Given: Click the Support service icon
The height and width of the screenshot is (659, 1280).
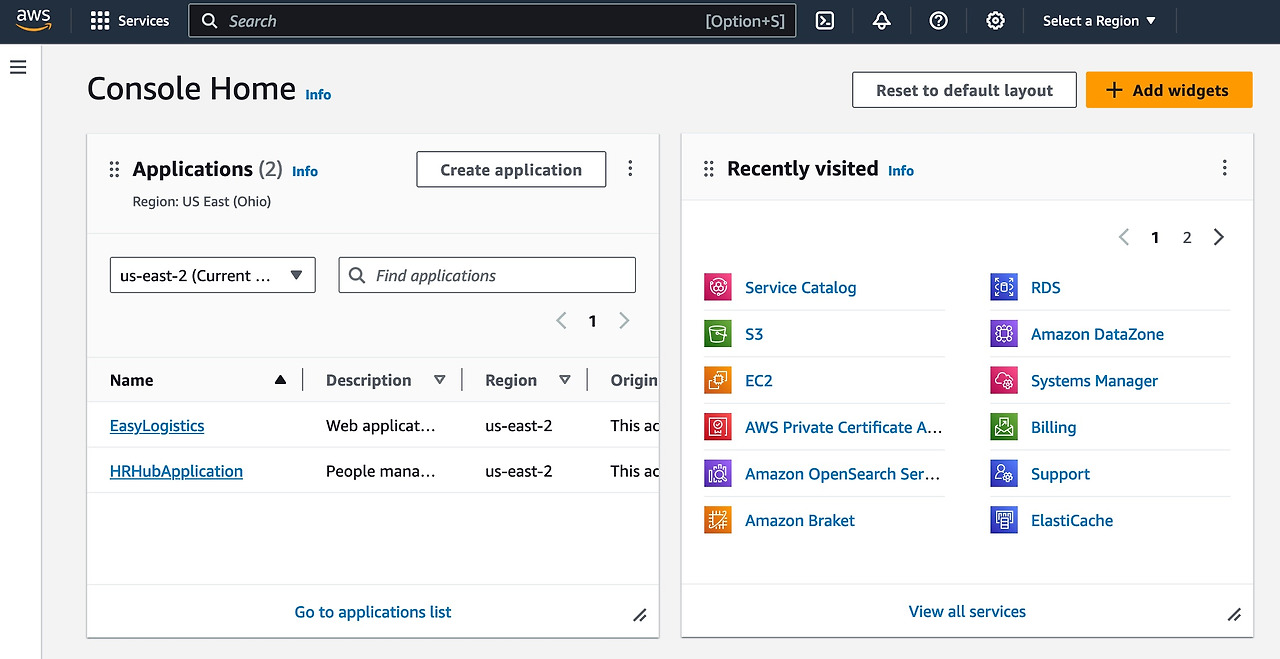Looking at the screenshot, I should tap(1004, 474).
